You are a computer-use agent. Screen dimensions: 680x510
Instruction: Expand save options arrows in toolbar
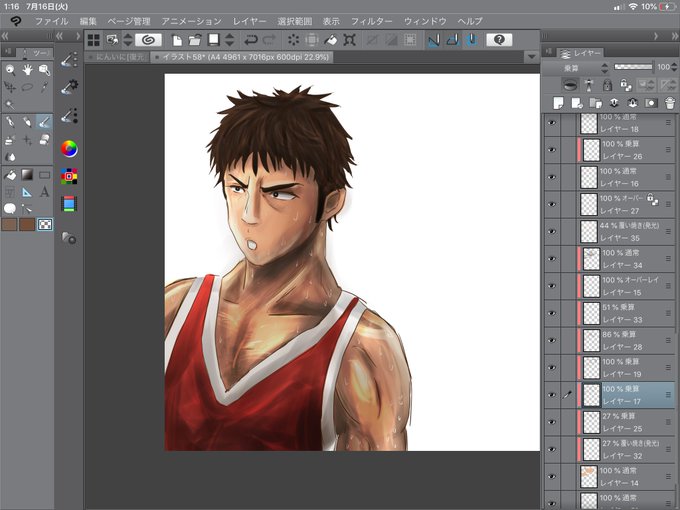230,40
